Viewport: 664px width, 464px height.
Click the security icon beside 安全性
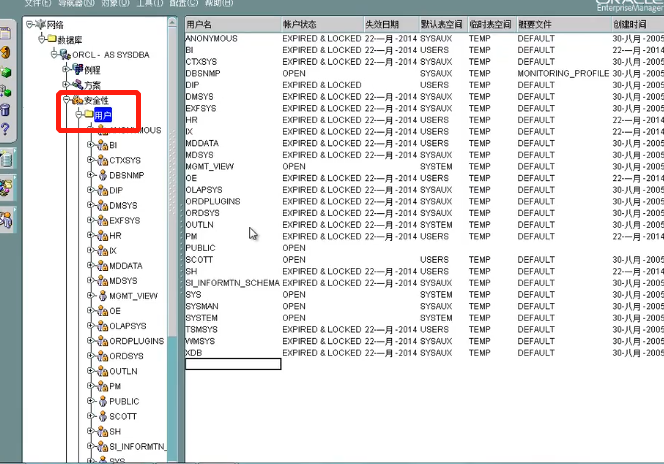pyautogui.click(x=77, y=100)
